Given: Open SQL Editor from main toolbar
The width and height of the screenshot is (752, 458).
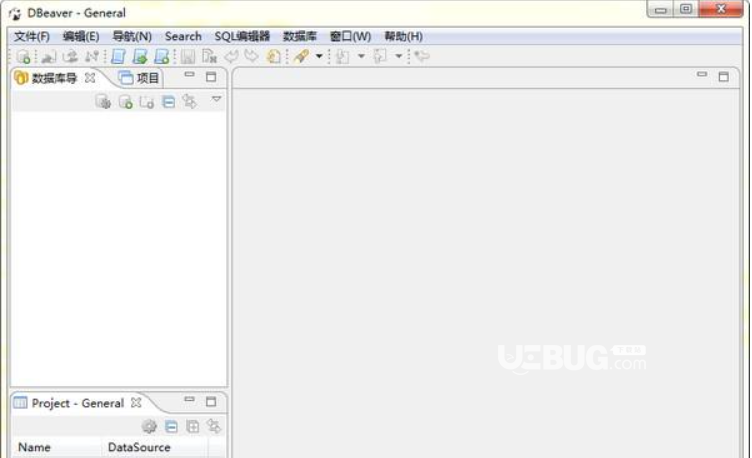Looking at the screenshot, I should click(x=118, y=56).
